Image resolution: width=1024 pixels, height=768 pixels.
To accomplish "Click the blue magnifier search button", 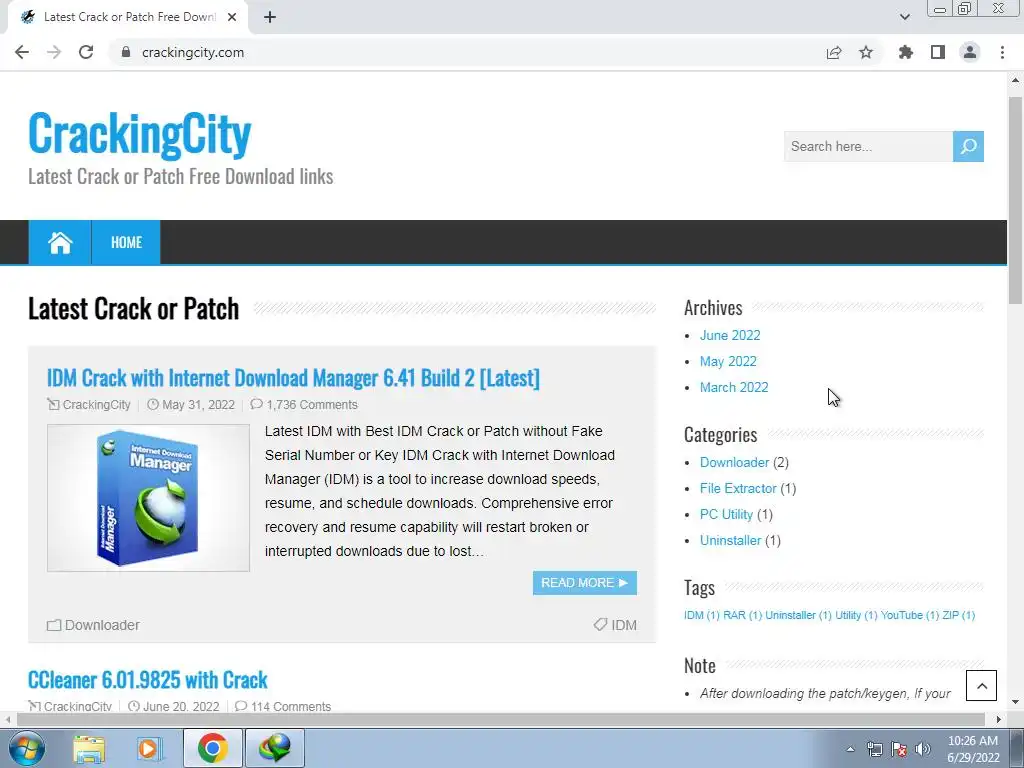I will click(x=968, y=146).
